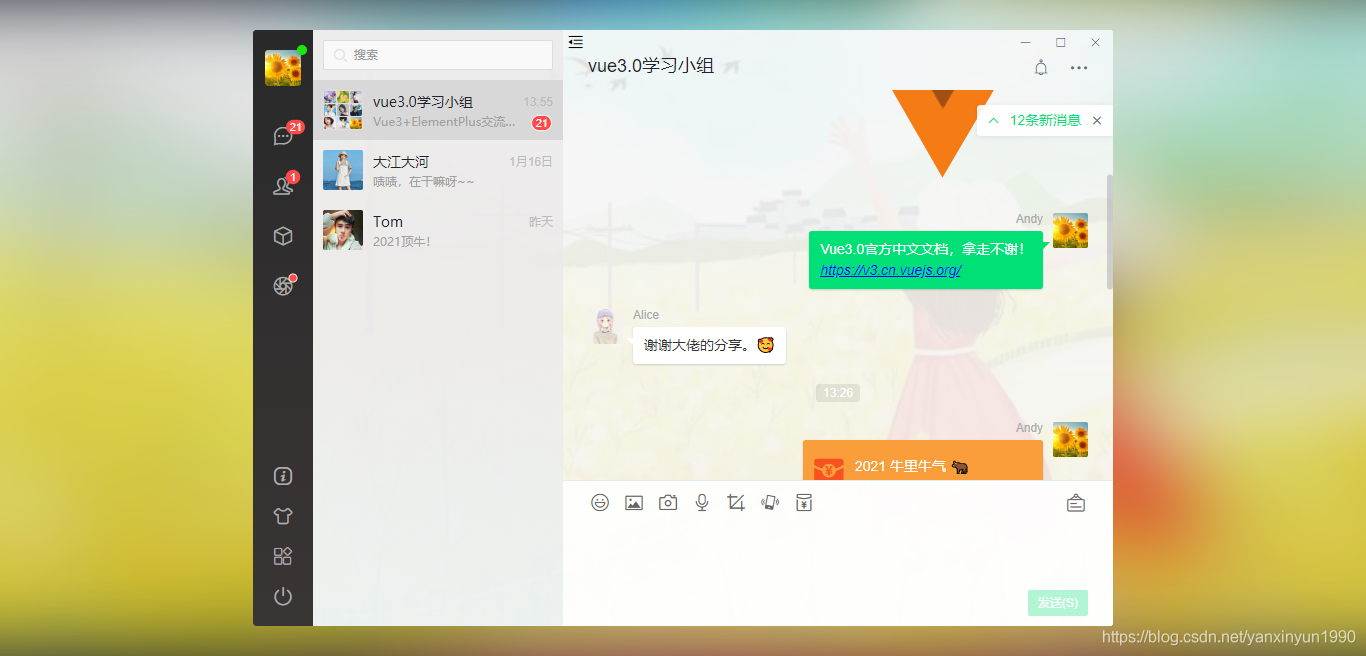This screenshot has height=656, width=1366.
Task: Open chat history via the clipboard icon
Action: click(x=1075, y=502)
